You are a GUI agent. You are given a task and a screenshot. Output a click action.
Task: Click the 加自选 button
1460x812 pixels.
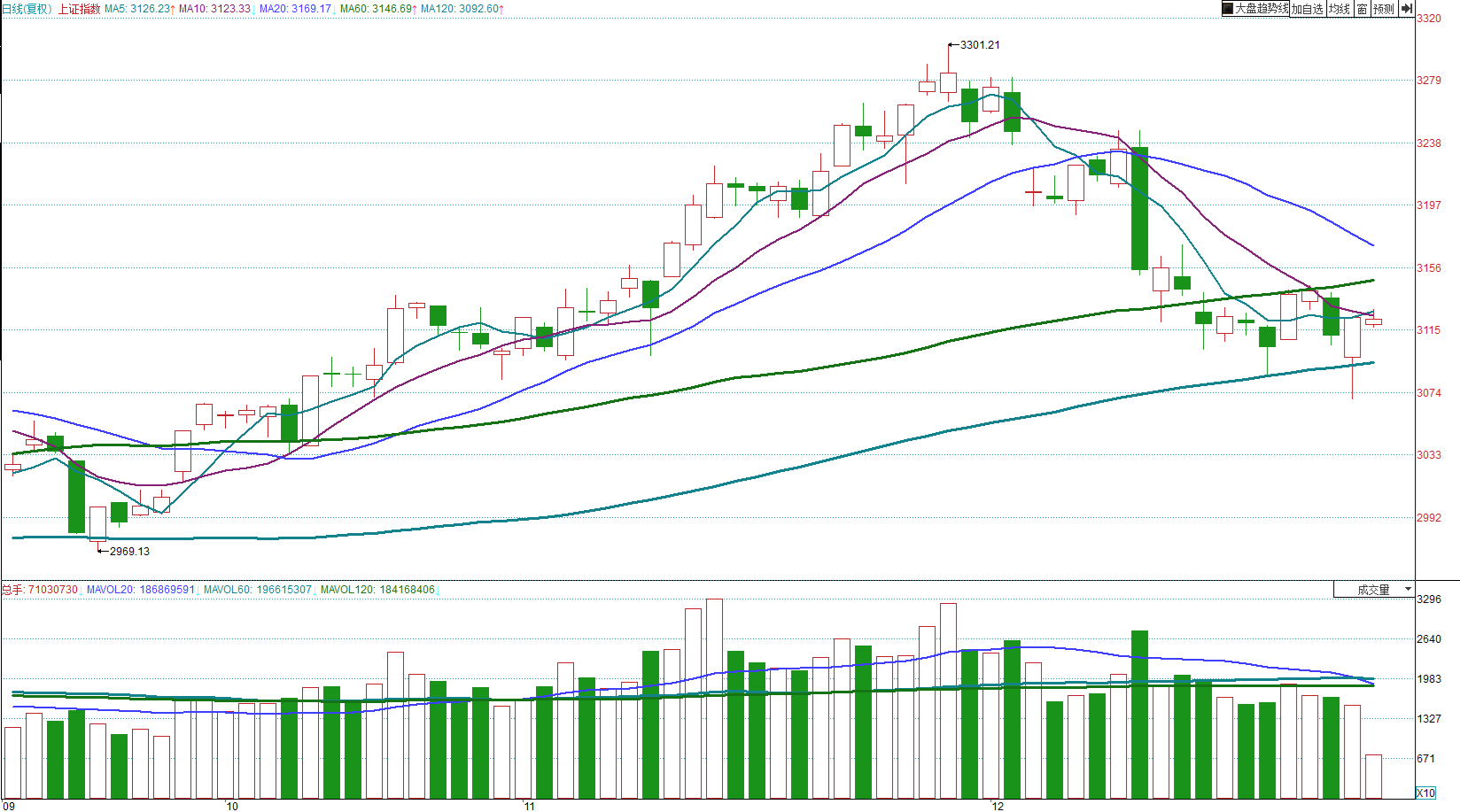coord(1307,9)
